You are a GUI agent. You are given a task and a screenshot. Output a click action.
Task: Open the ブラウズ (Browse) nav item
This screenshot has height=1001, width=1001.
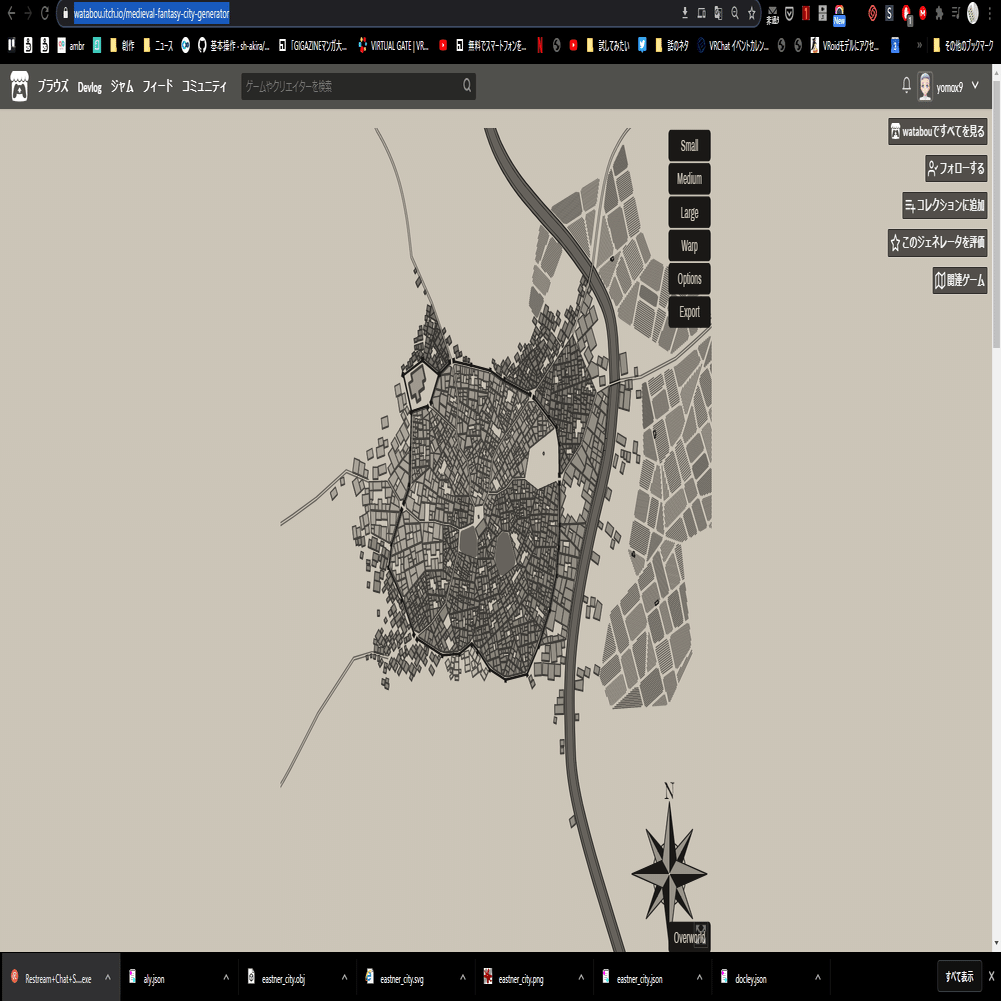coord(53,86)
